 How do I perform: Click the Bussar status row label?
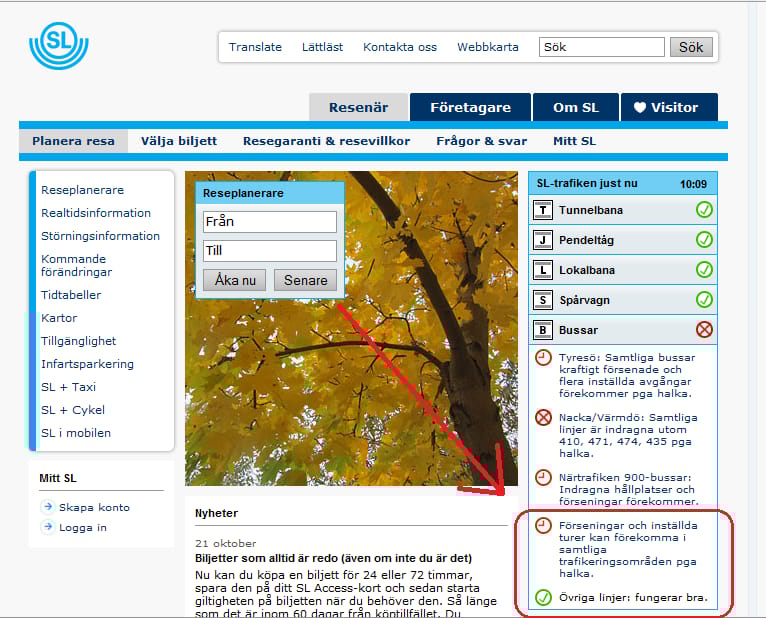coord(578,330)
